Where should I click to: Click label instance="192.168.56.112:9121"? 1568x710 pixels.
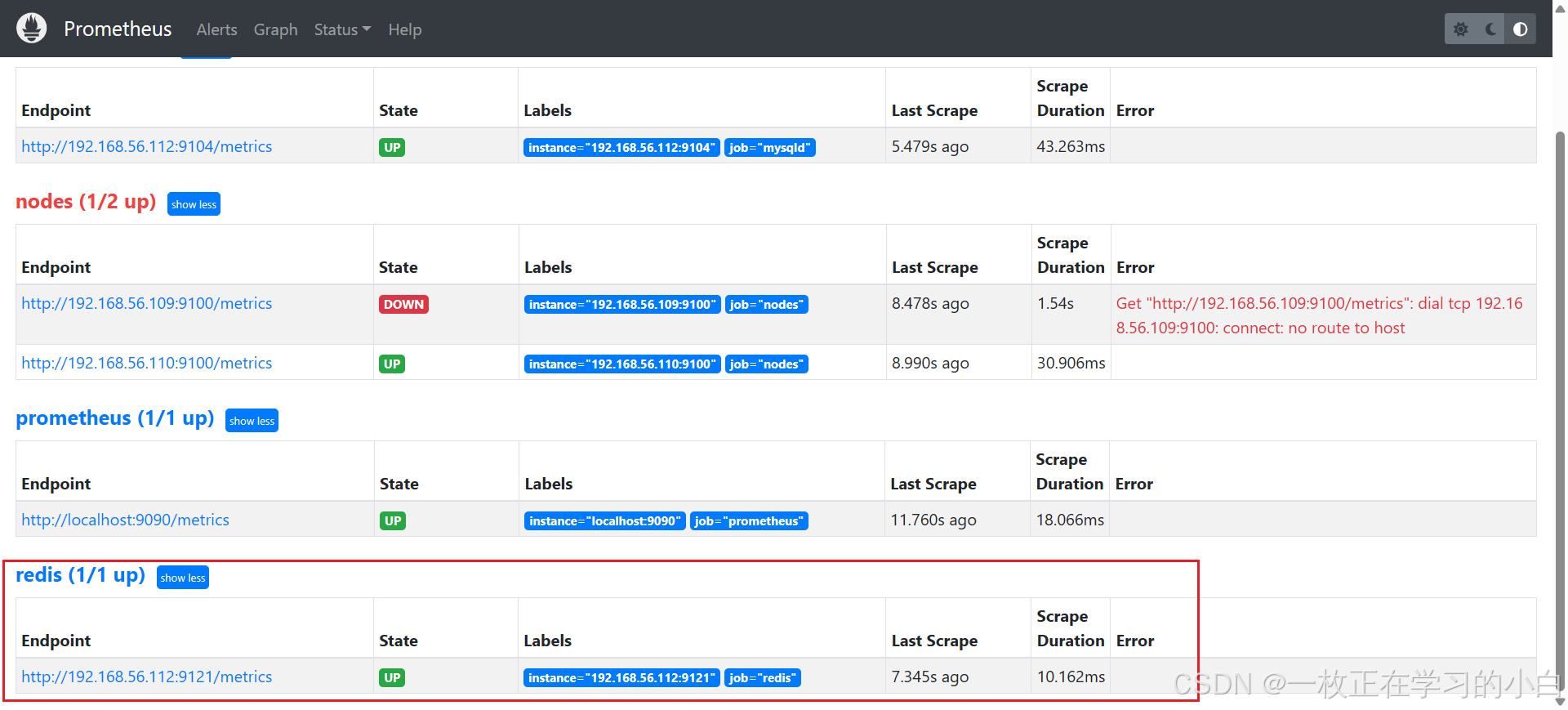pos(621,677)
